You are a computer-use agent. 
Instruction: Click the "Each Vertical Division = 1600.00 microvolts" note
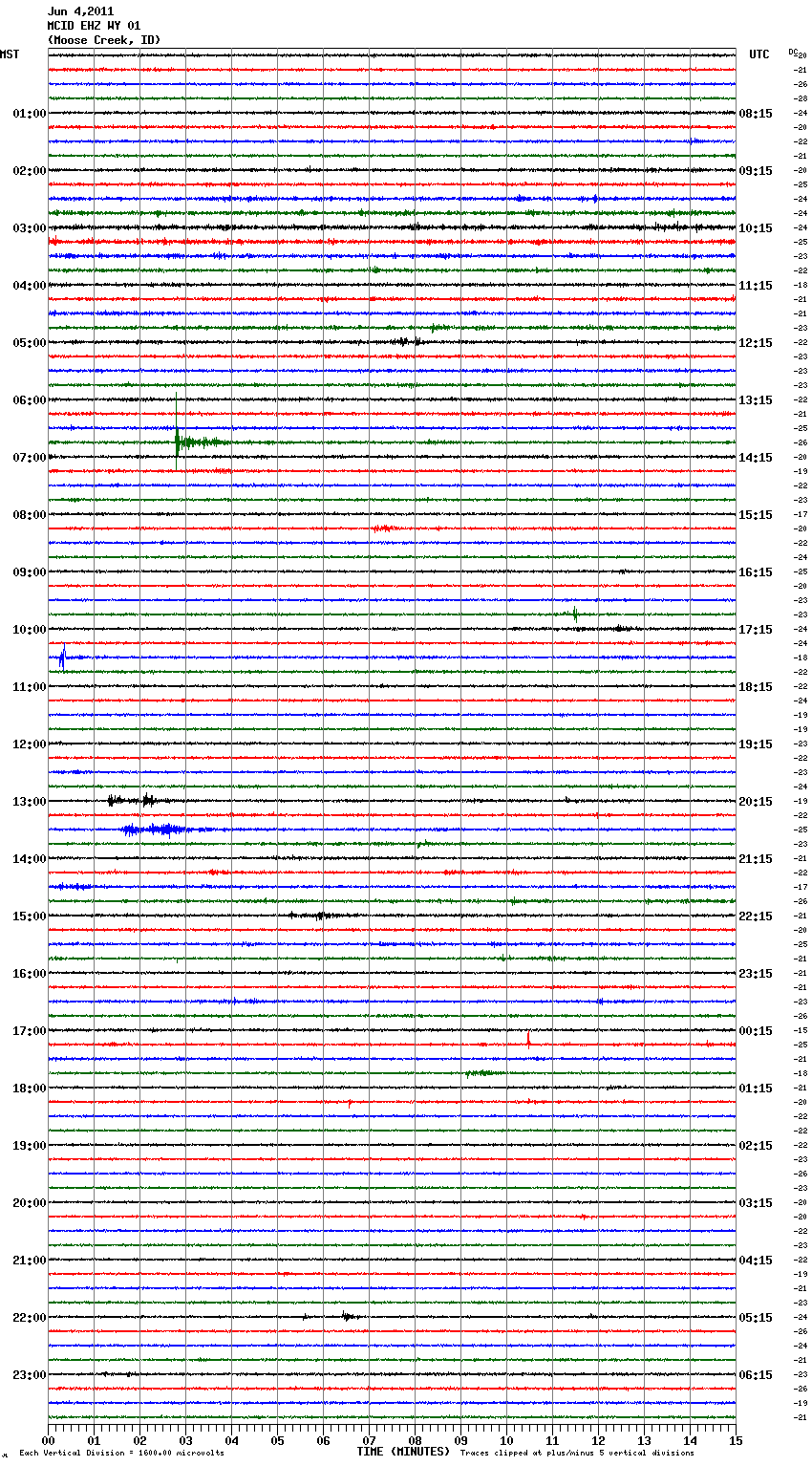click(x=121, y=1454)
